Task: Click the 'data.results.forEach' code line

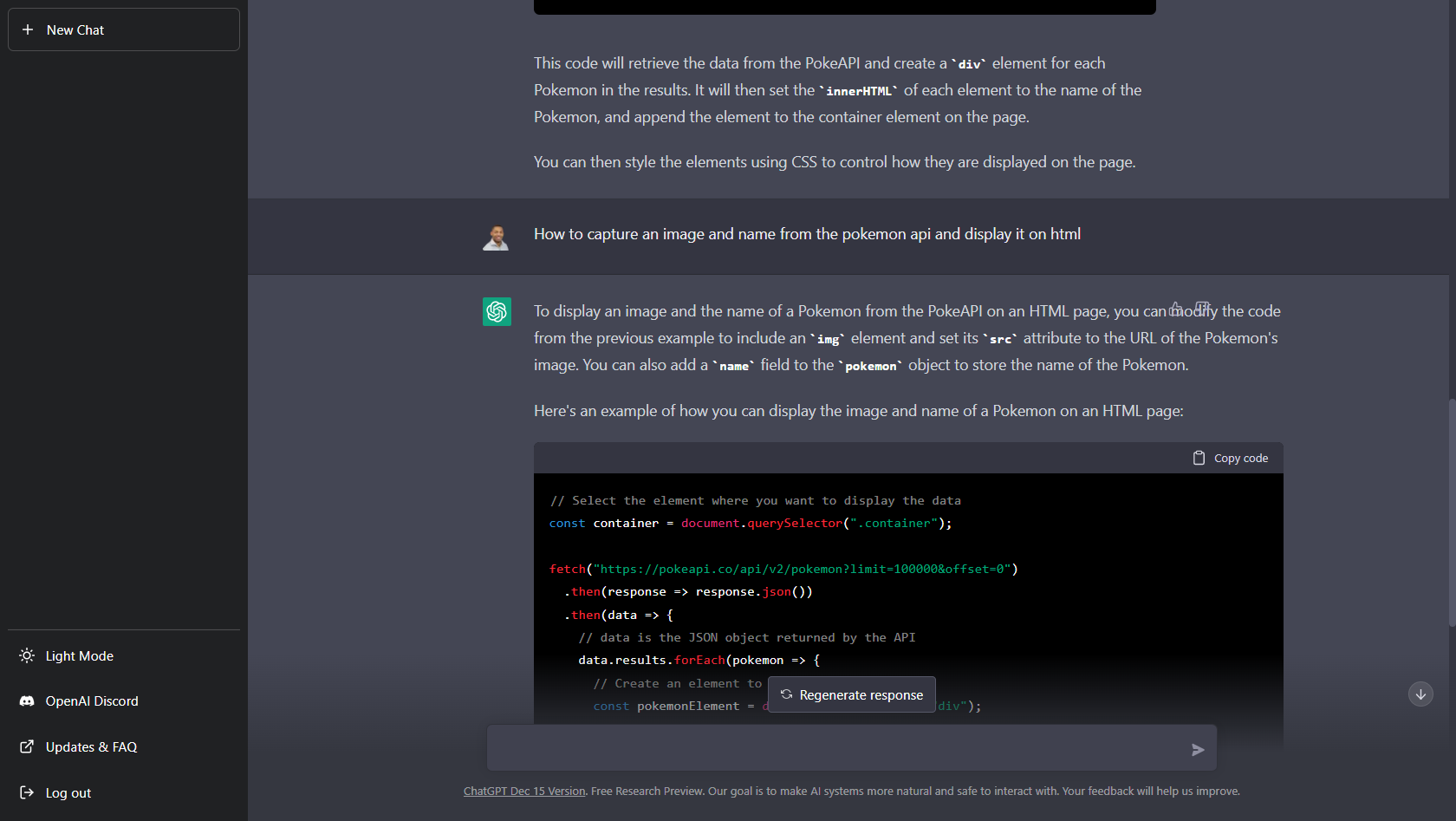Action: point(699,660)
